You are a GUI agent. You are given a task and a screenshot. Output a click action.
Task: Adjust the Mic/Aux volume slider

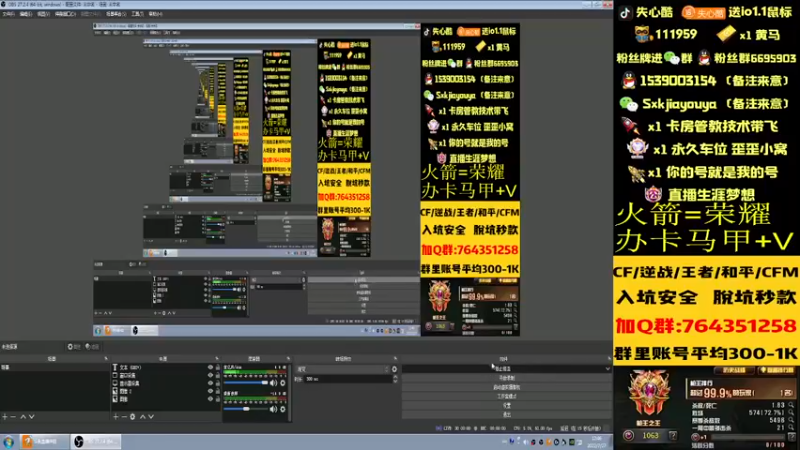[246, 383]
